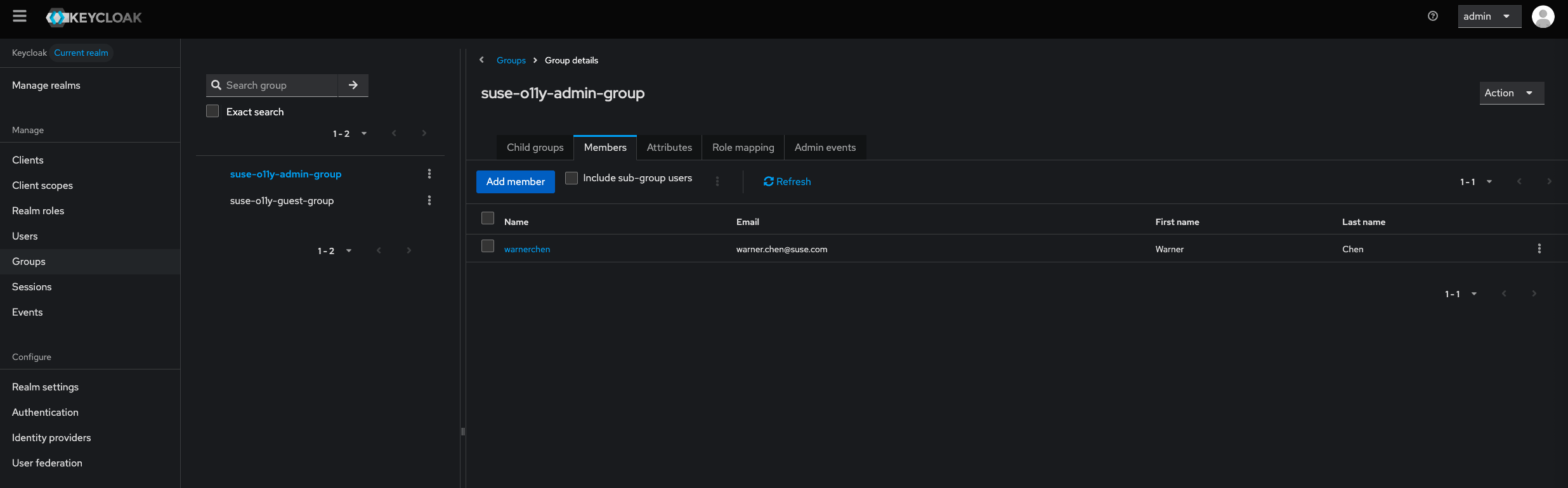This screenshot has height=488, width=1568.
Task: Click the help question mark icon
Action: pos(1432,16)
